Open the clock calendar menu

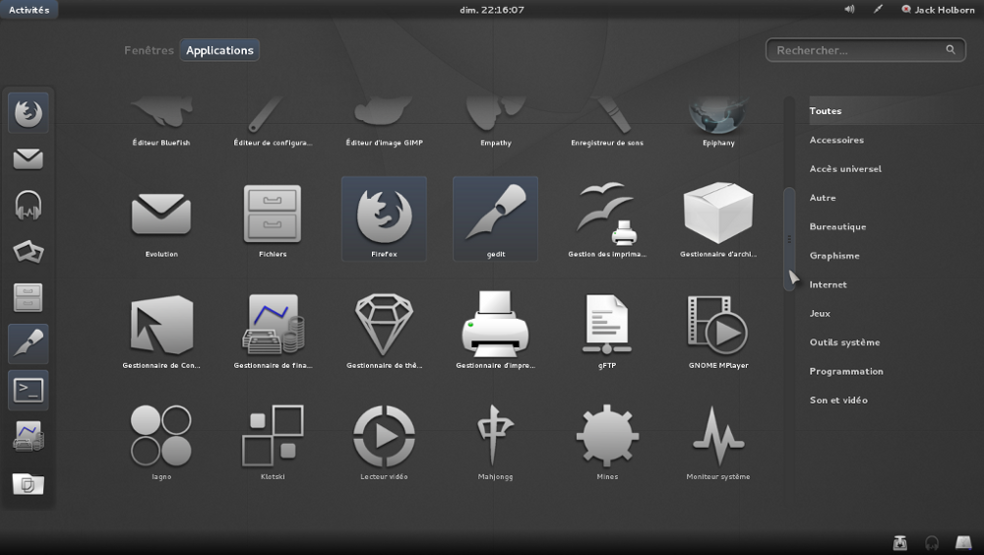coord(492,9)
